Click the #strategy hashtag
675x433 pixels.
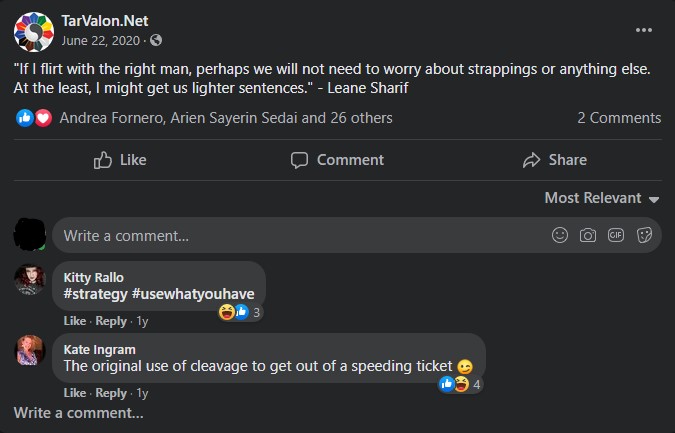[95, 294]
